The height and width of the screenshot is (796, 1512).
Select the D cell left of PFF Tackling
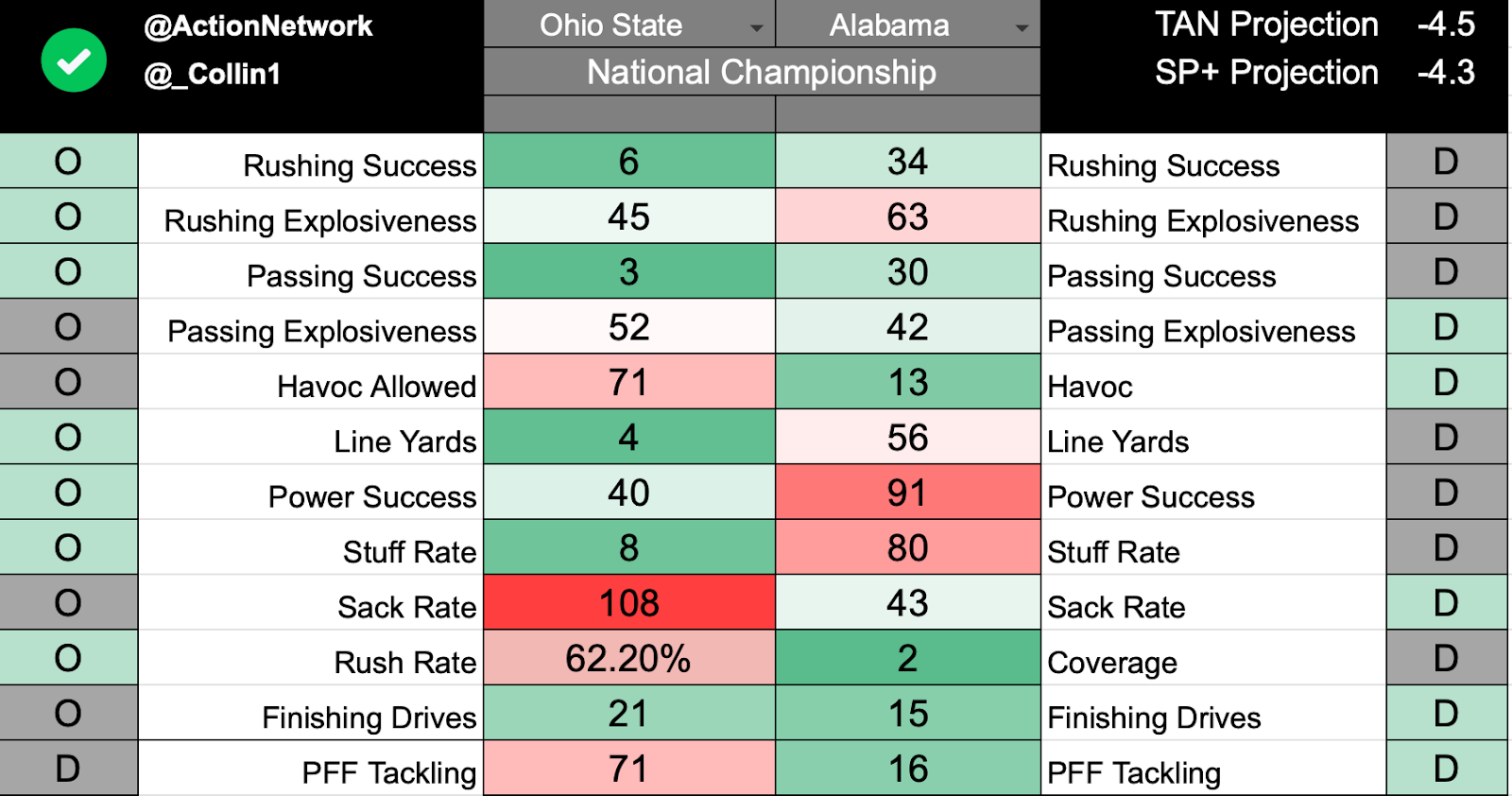pos(68,769)
